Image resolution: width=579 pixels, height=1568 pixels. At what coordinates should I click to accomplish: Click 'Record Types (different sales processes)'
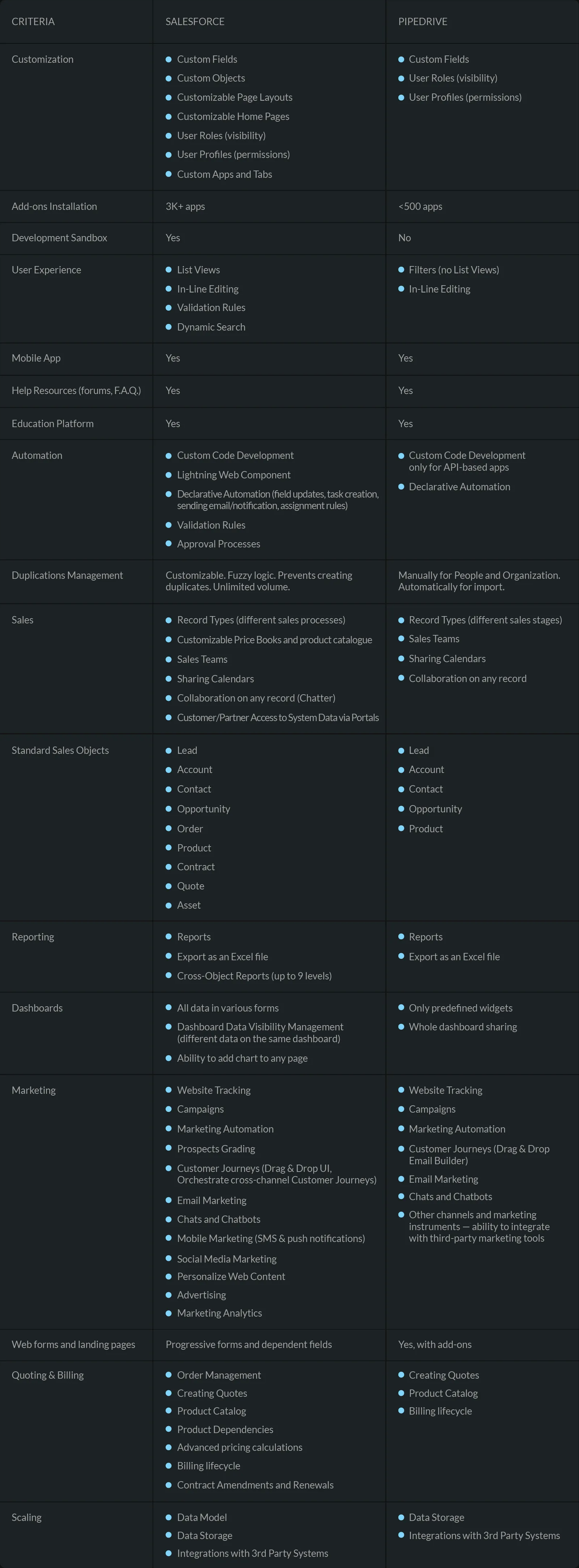261,620
